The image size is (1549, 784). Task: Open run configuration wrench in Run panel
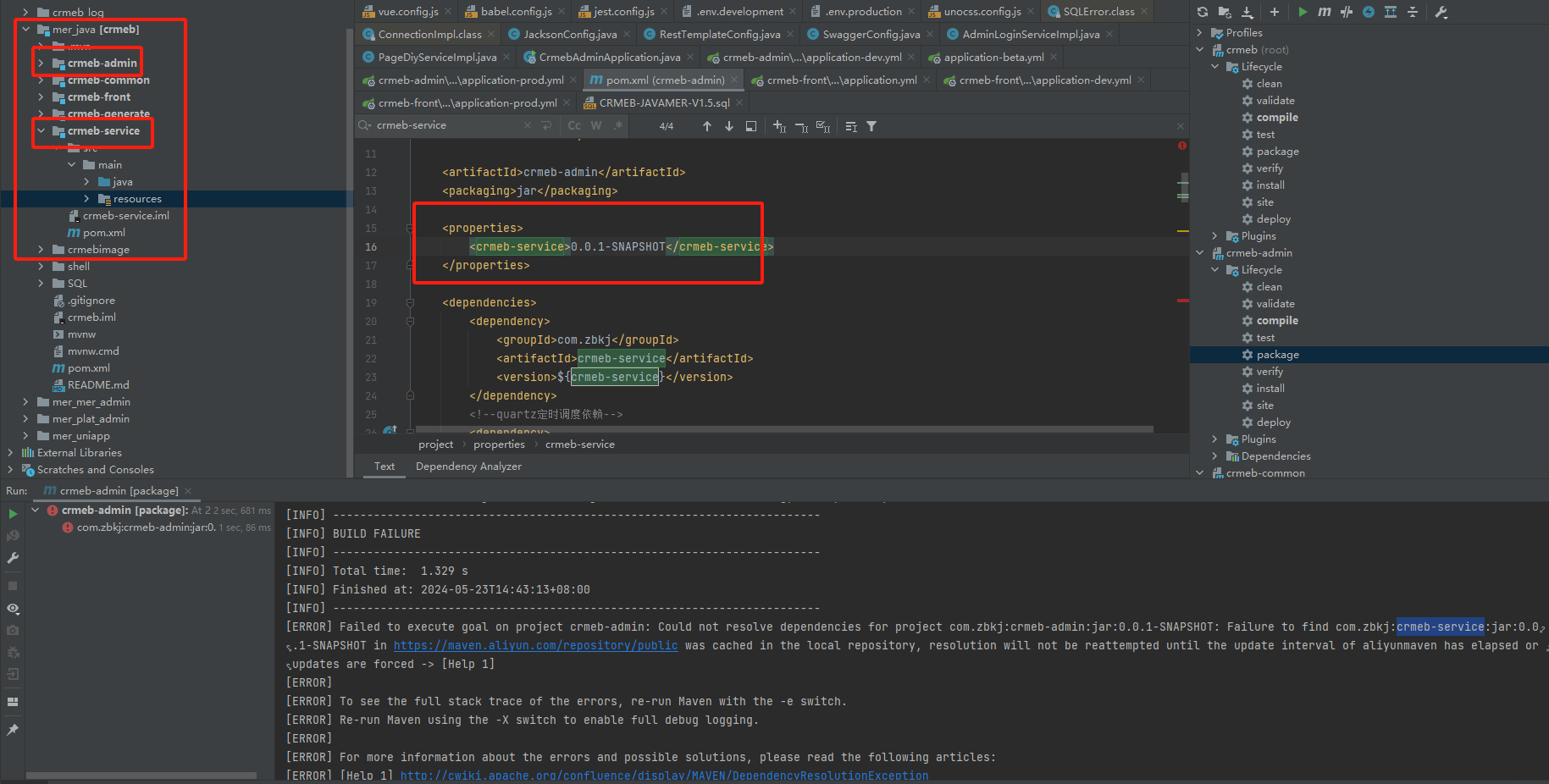pyautogui.click(x=13, y=558)
